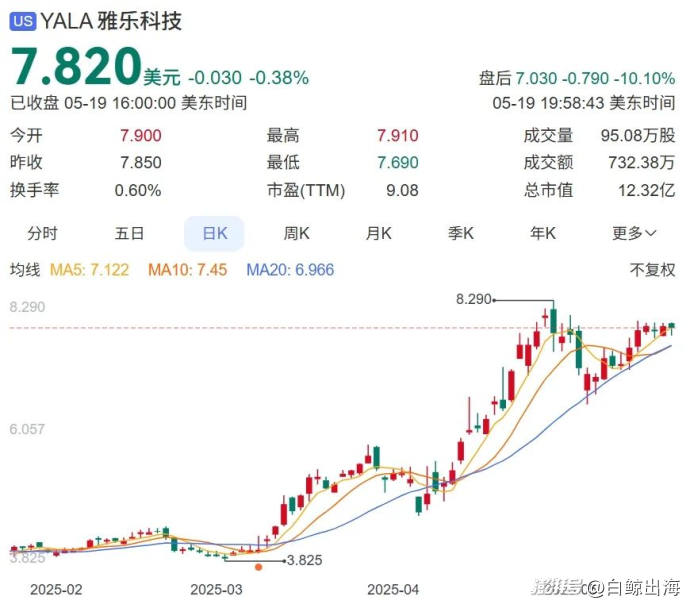This screenshot has height=608, width=690.
Task: Open the 周K weekly chart tab
Action: pos(297,233)
